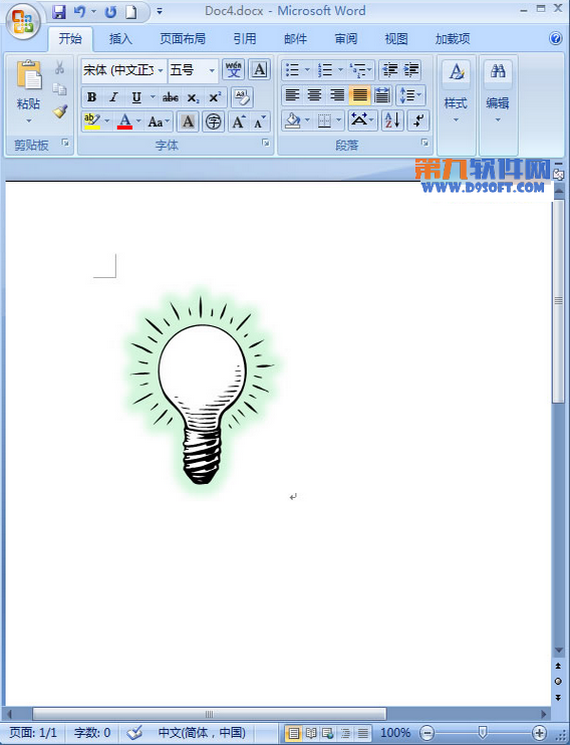Shrink font size with small A

[259, 122]
